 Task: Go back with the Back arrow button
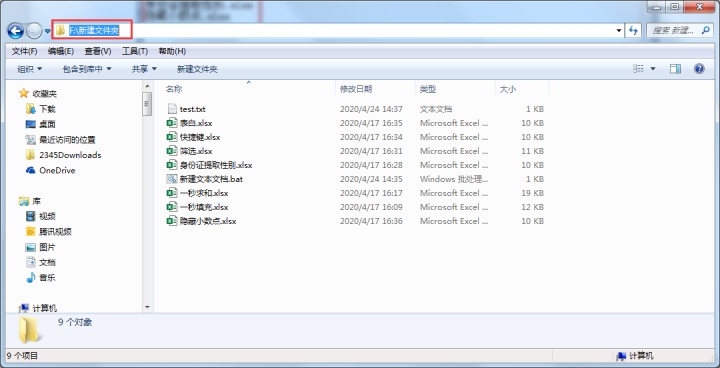(15, 31)
